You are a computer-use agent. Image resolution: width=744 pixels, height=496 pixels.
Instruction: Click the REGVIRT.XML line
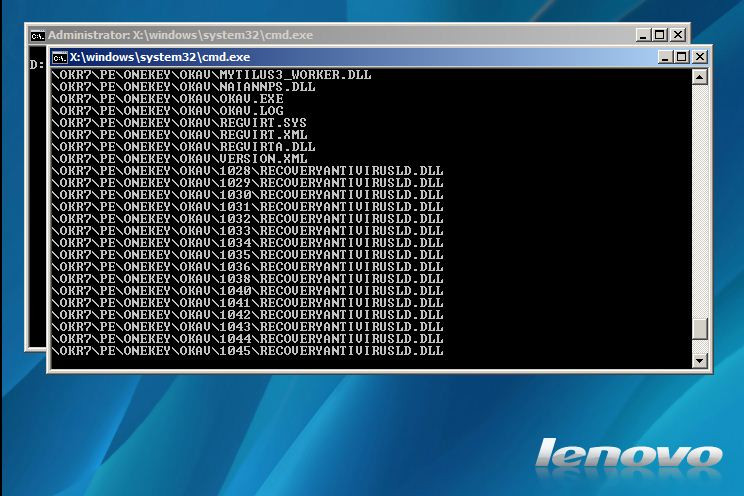pyautogui.click(x=179, y=135)
